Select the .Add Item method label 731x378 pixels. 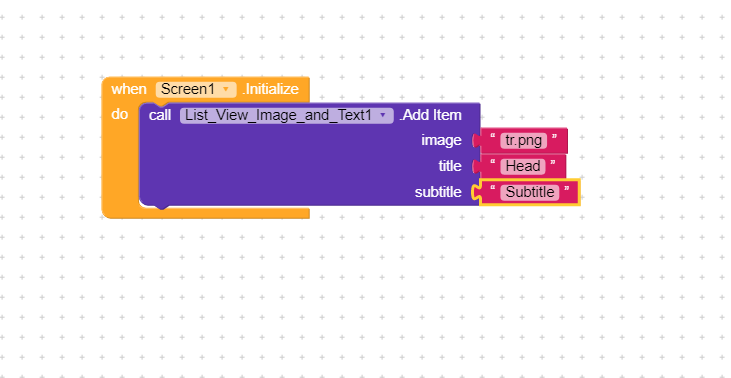point(430,115)
